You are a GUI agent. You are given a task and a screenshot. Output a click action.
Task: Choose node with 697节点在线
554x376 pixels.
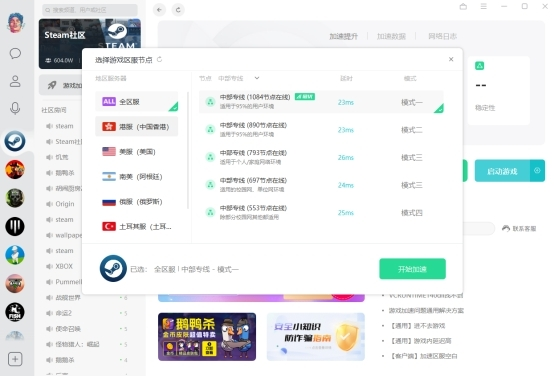point(321,185)
